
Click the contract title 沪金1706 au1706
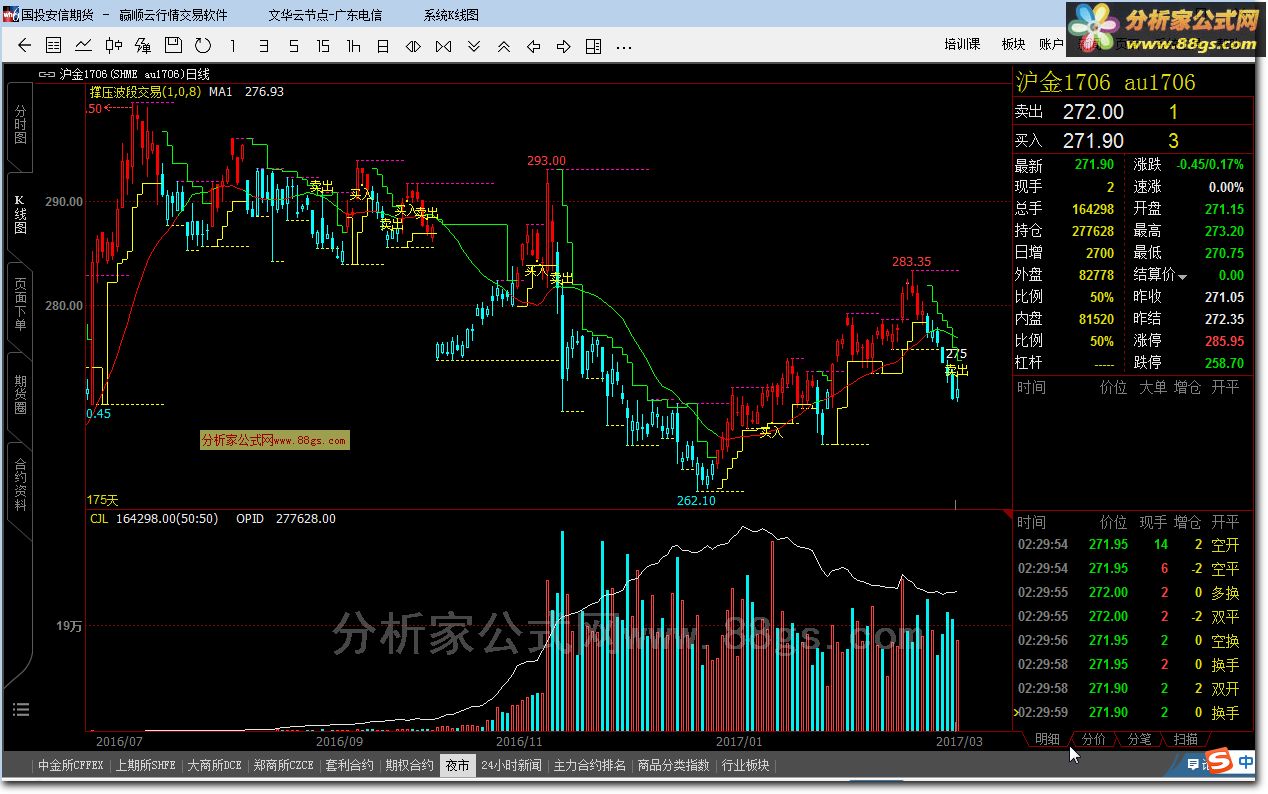click(1106, 82)
